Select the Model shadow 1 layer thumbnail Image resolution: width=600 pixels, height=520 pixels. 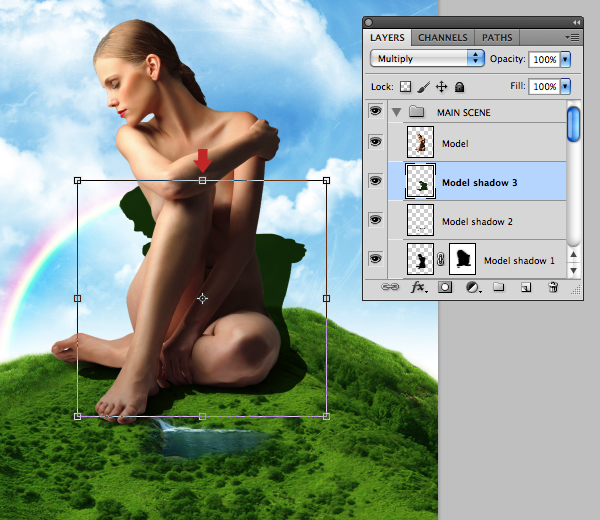click(x=420, y=259)
